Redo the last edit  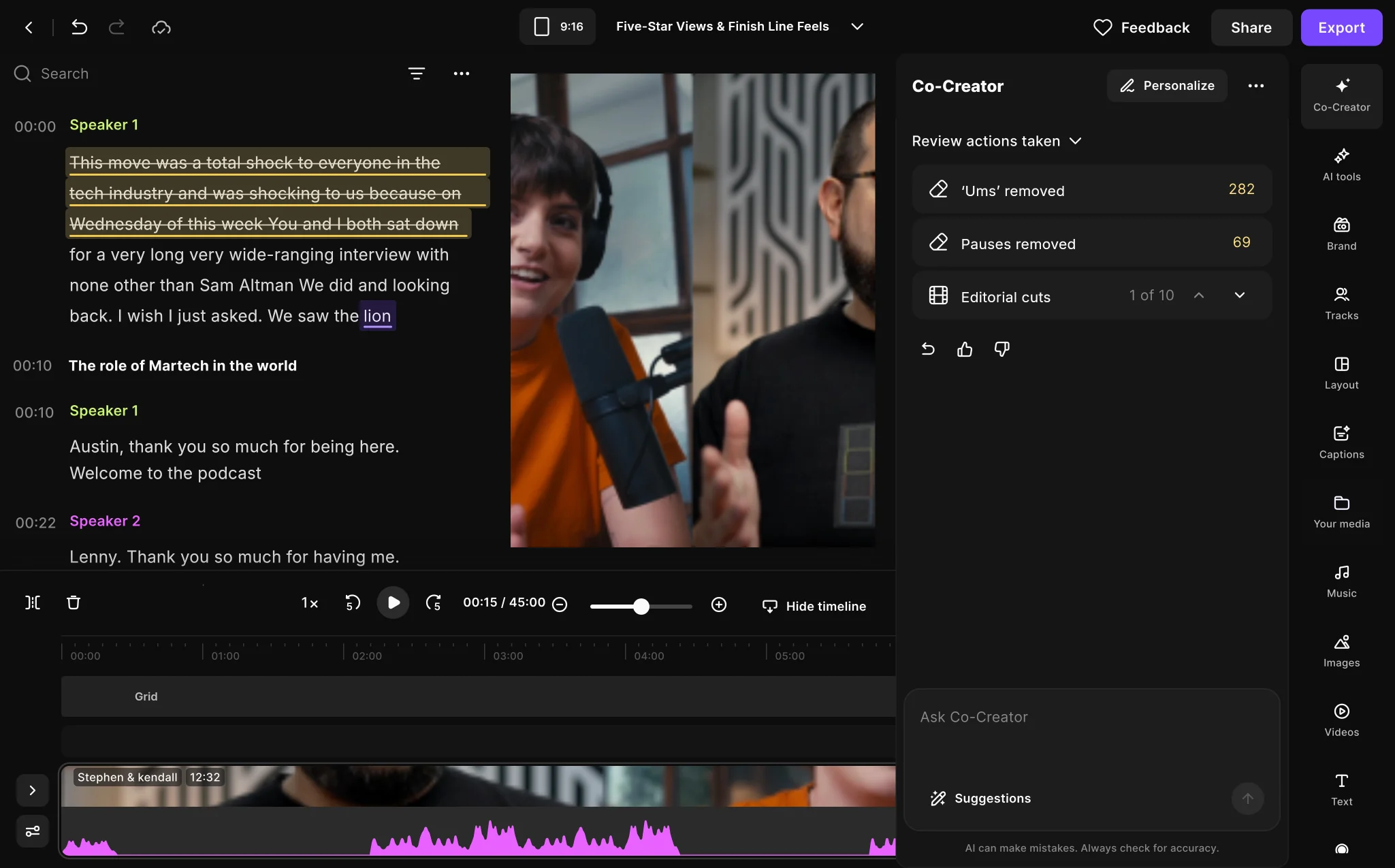pos(117,27)
